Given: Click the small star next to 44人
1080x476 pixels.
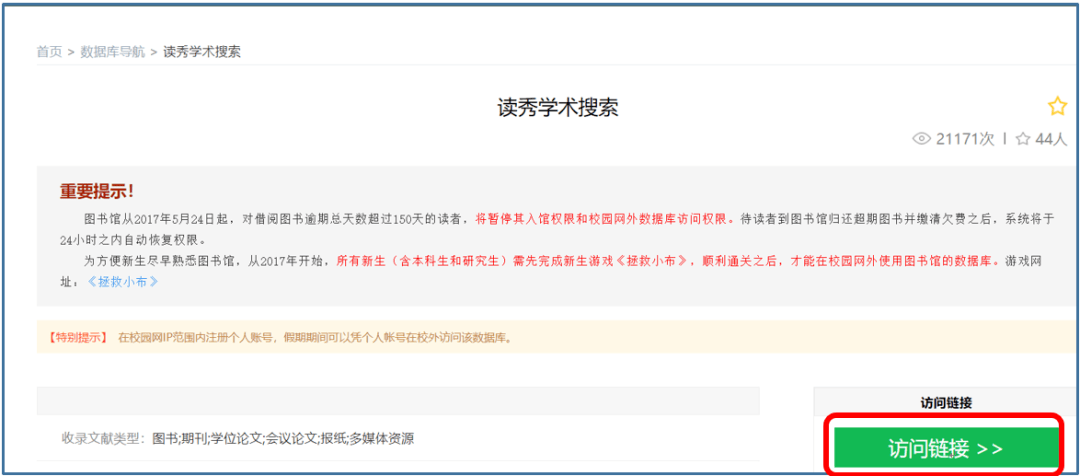Looking at the screenshot, I should pyautogui.click(x=1022, y=139).
